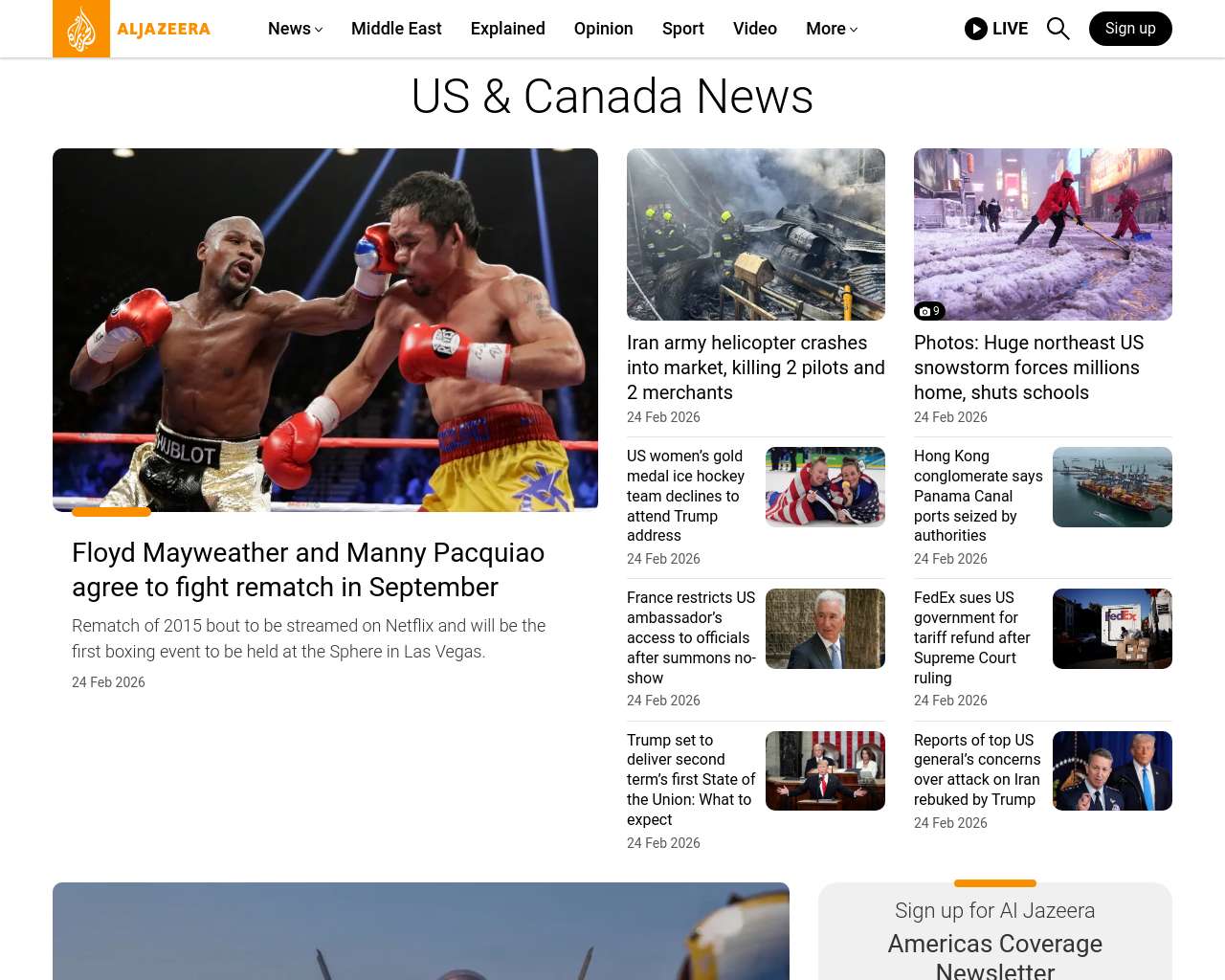Select the Sport menu item

coord(683,29)
